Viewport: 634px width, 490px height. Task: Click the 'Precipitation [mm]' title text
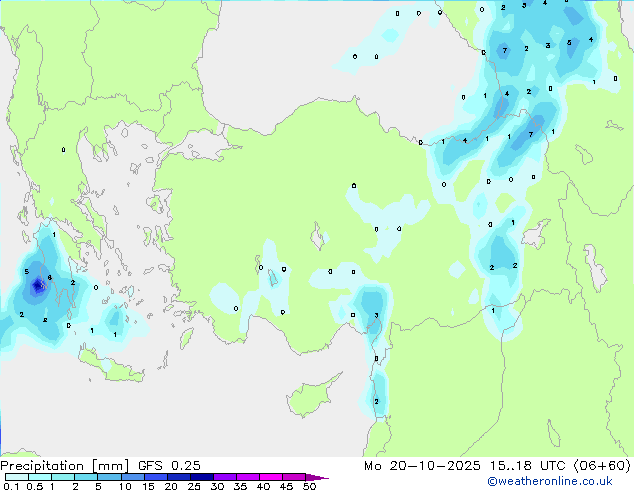click(x=65, y=466)
